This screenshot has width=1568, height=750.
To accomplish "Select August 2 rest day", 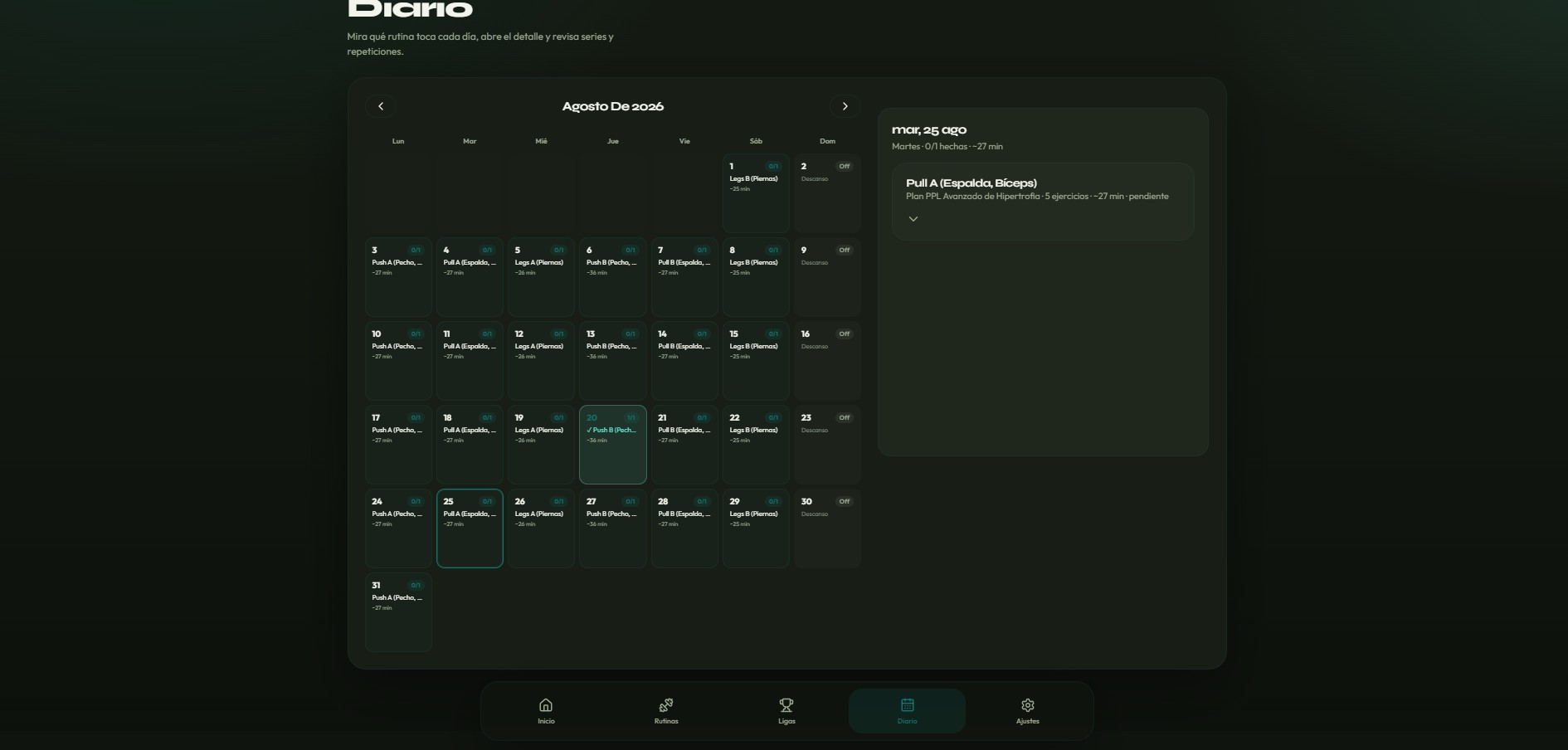I will 827,193.
